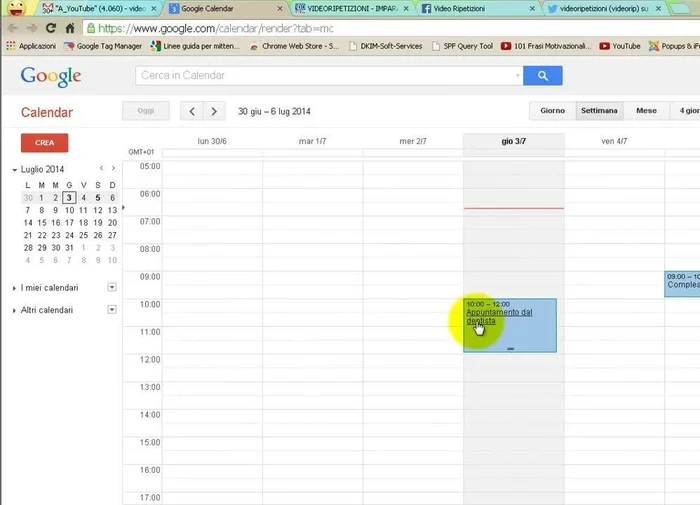700x505 pixels.
Task: Show next month in mini calendar
Action: pyautogui.click(x=113, y=169)
